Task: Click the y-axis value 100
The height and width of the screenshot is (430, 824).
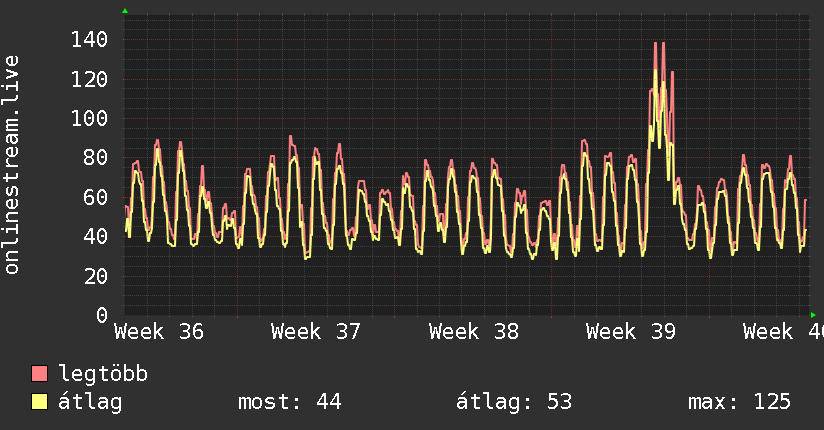Action: tap(89, 118)
